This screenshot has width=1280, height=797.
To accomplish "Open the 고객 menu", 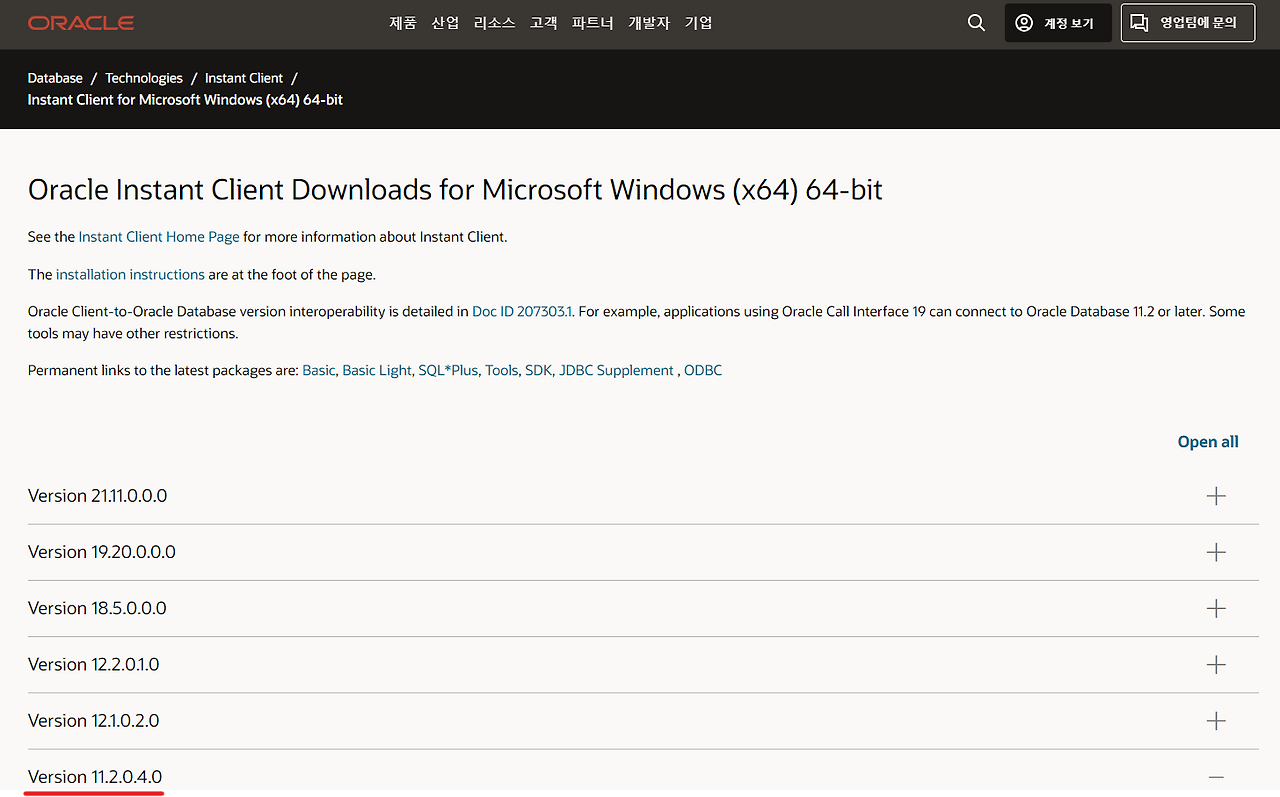I will 544,23.
